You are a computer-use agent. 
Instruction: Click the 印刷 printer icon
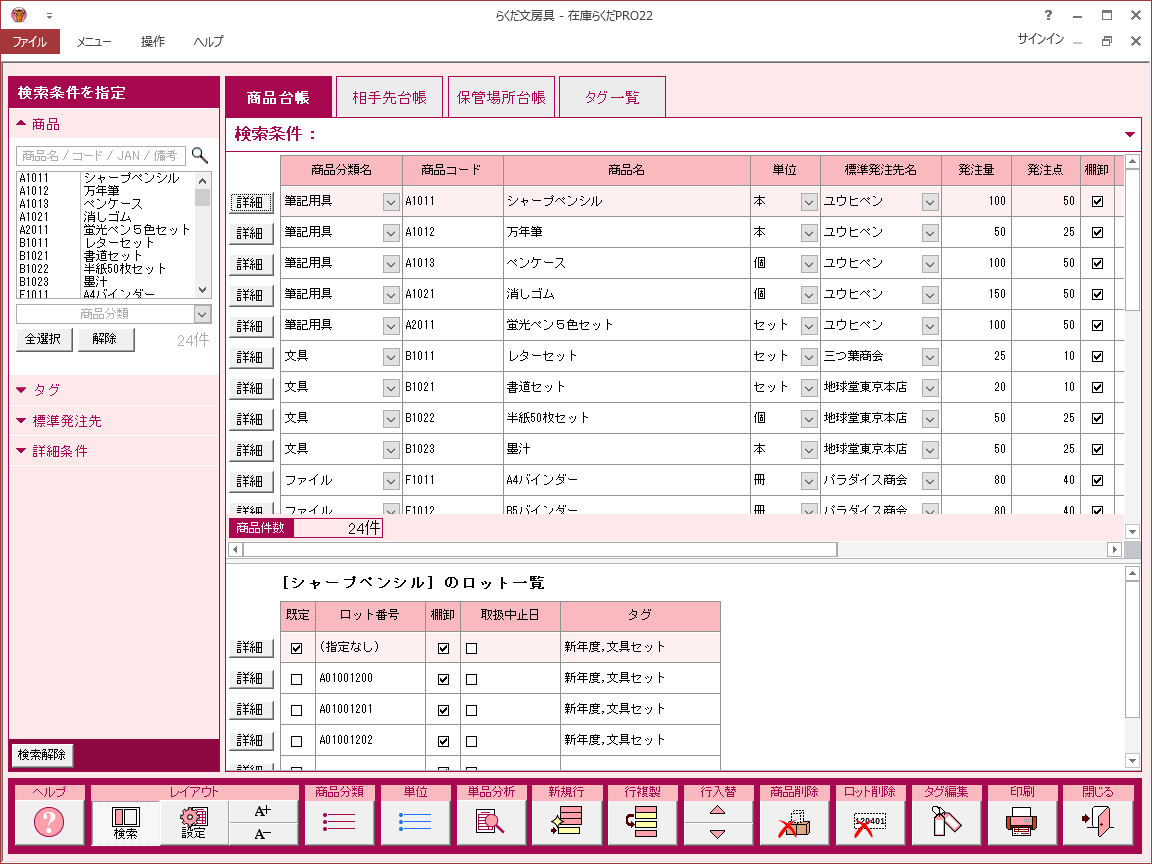pos(1022,821)
